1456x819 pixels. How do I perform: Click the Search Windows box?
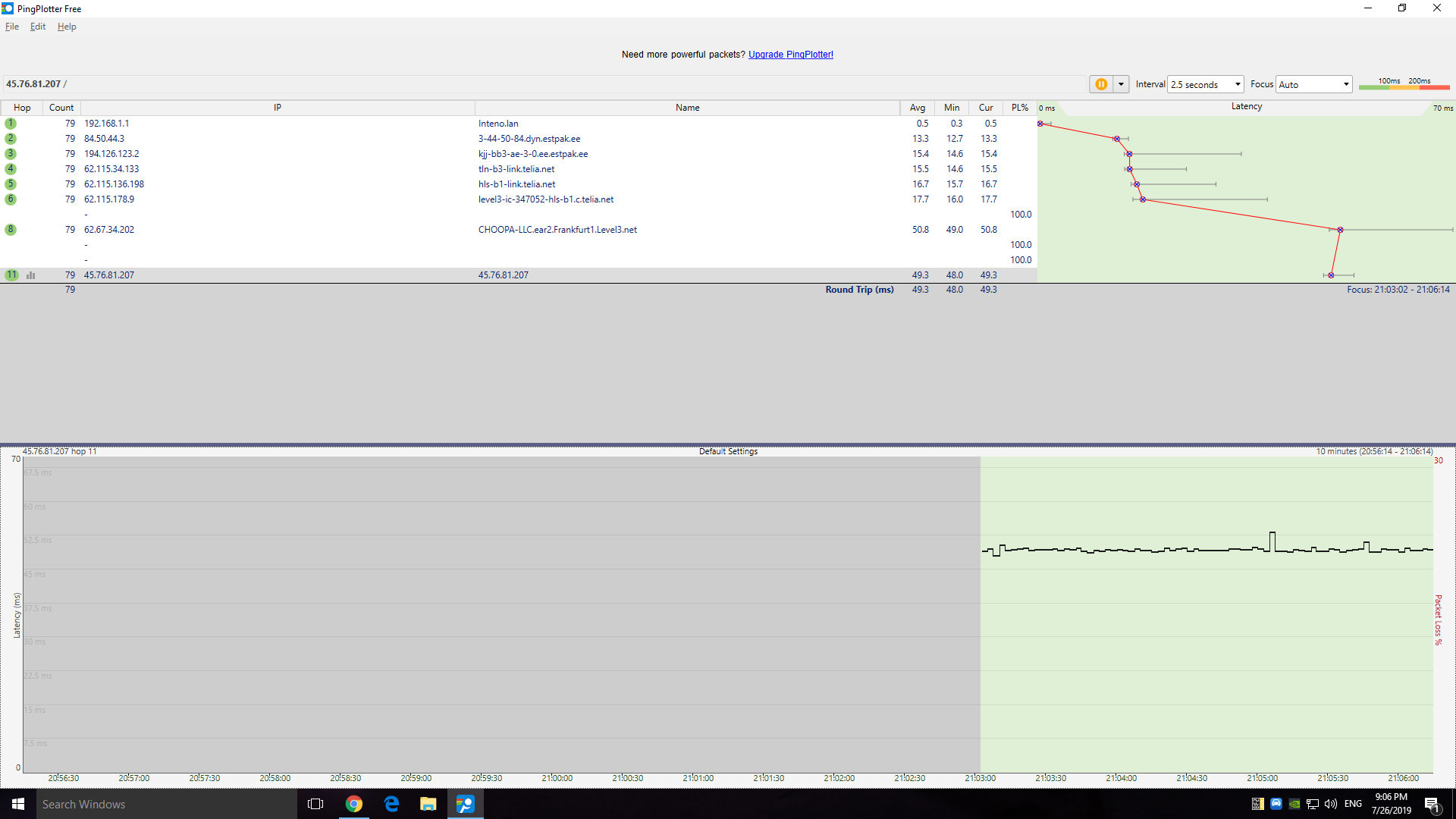[x=167, y=804]
